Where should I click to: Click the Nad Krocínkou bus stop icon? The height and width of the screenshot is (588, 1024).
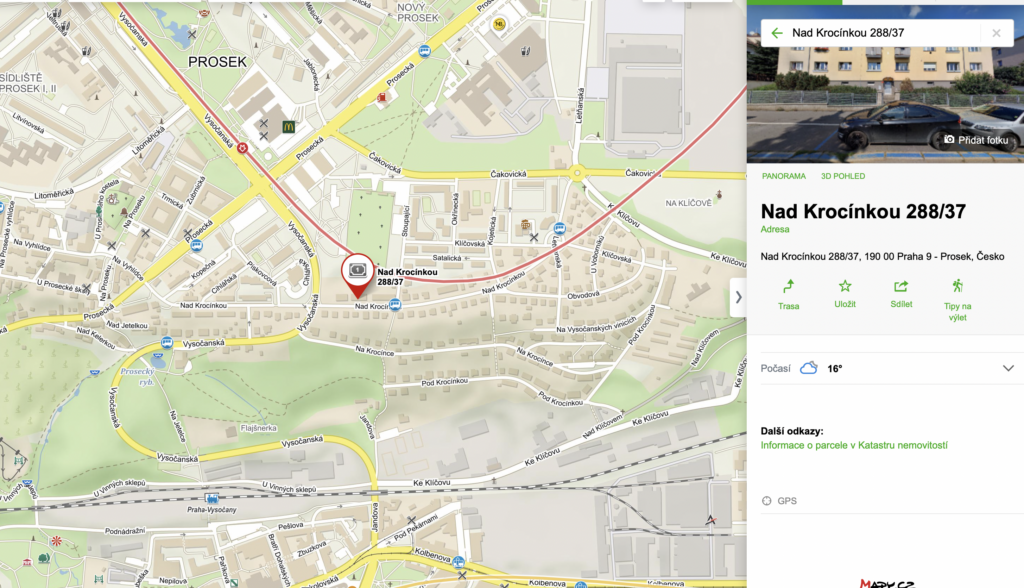coord(396,304)
